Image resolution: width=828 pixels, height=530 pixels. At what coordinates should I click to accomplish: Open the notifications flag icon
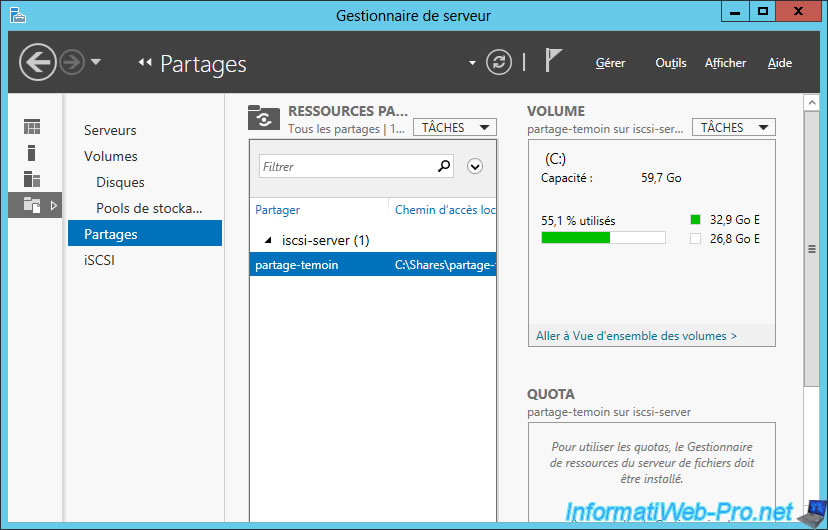(x=553, y=62)
